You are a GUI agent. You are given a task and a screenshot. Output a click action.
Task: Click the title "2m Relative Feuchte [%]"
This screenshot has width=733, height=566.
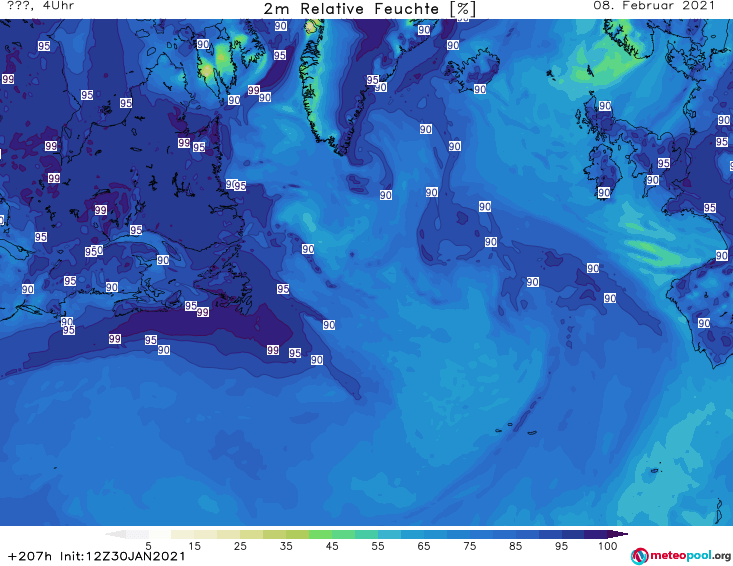tap(370, 9)
